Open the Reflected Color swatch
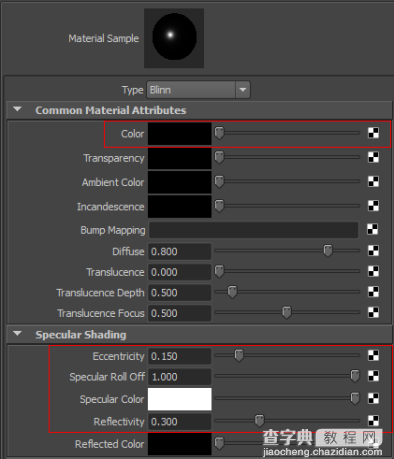394x459 pixels. 180,444
